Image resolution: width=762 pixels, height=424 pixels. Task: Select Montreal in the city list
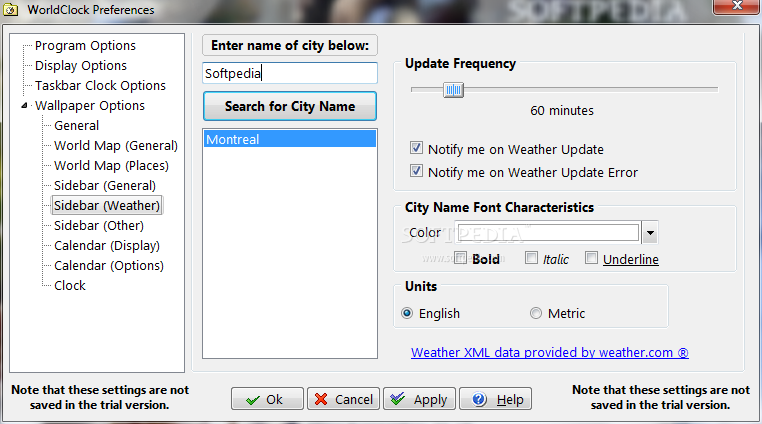coord(290,139)
